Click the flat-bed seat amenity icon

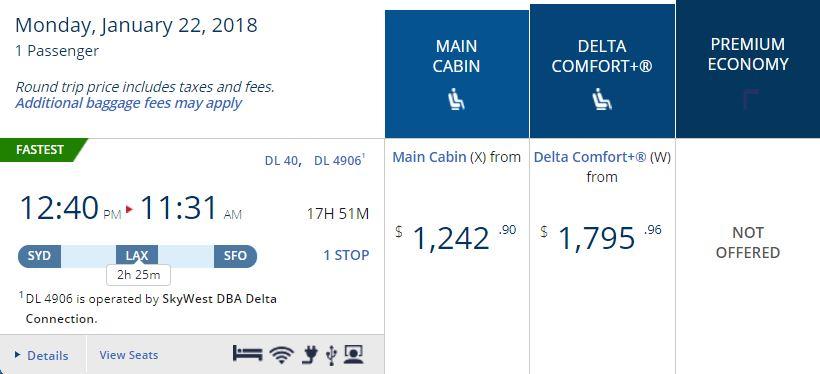[x=247, y=354]
